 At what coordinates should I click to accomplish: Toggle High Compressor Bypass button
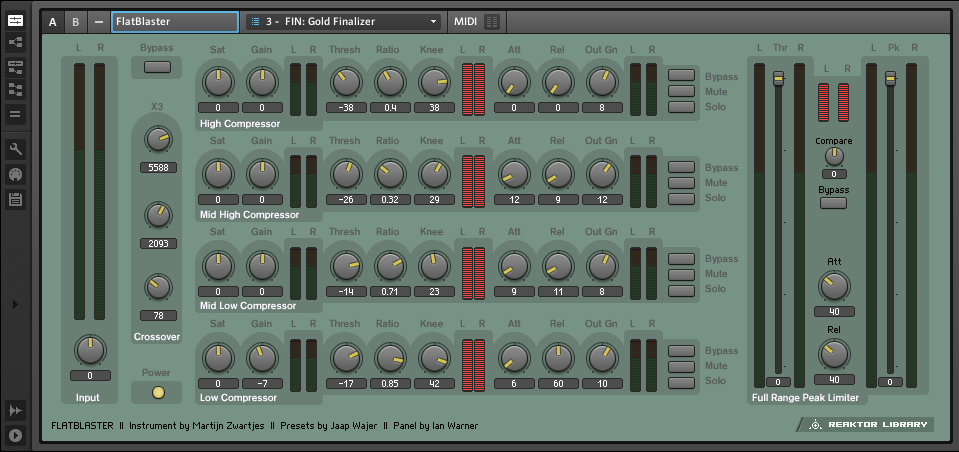pyautogui.click(x=681, y=75)
